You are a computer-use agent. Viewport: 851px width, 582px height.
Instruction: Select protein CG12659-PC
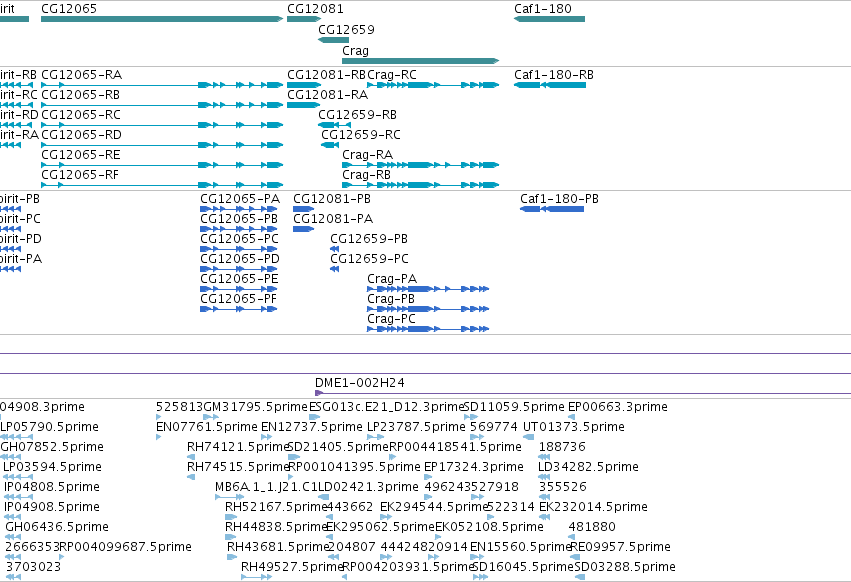pos(369,259)
